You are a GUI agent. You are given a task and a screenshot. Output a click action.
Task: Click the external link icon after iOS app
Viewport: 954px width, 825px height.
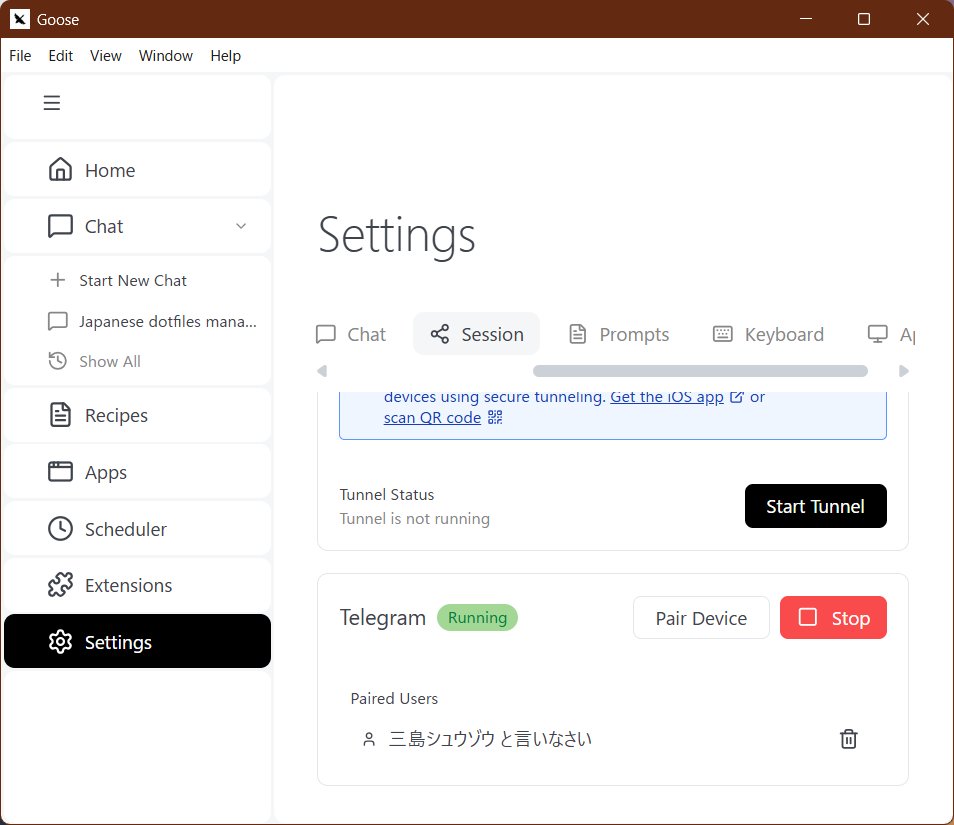(736, 397)
